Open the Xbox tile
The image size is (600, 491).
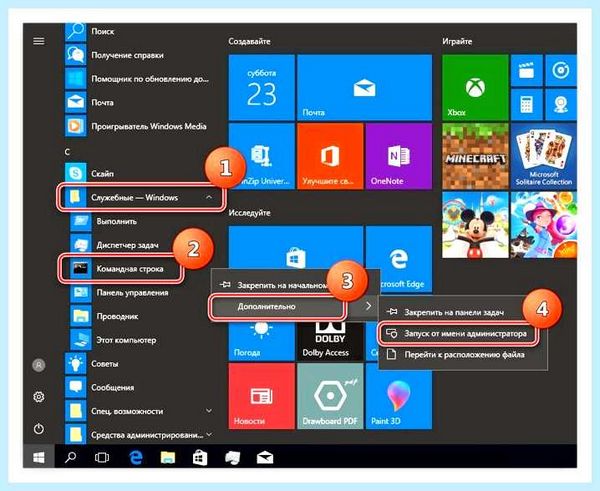pos(475,88)
